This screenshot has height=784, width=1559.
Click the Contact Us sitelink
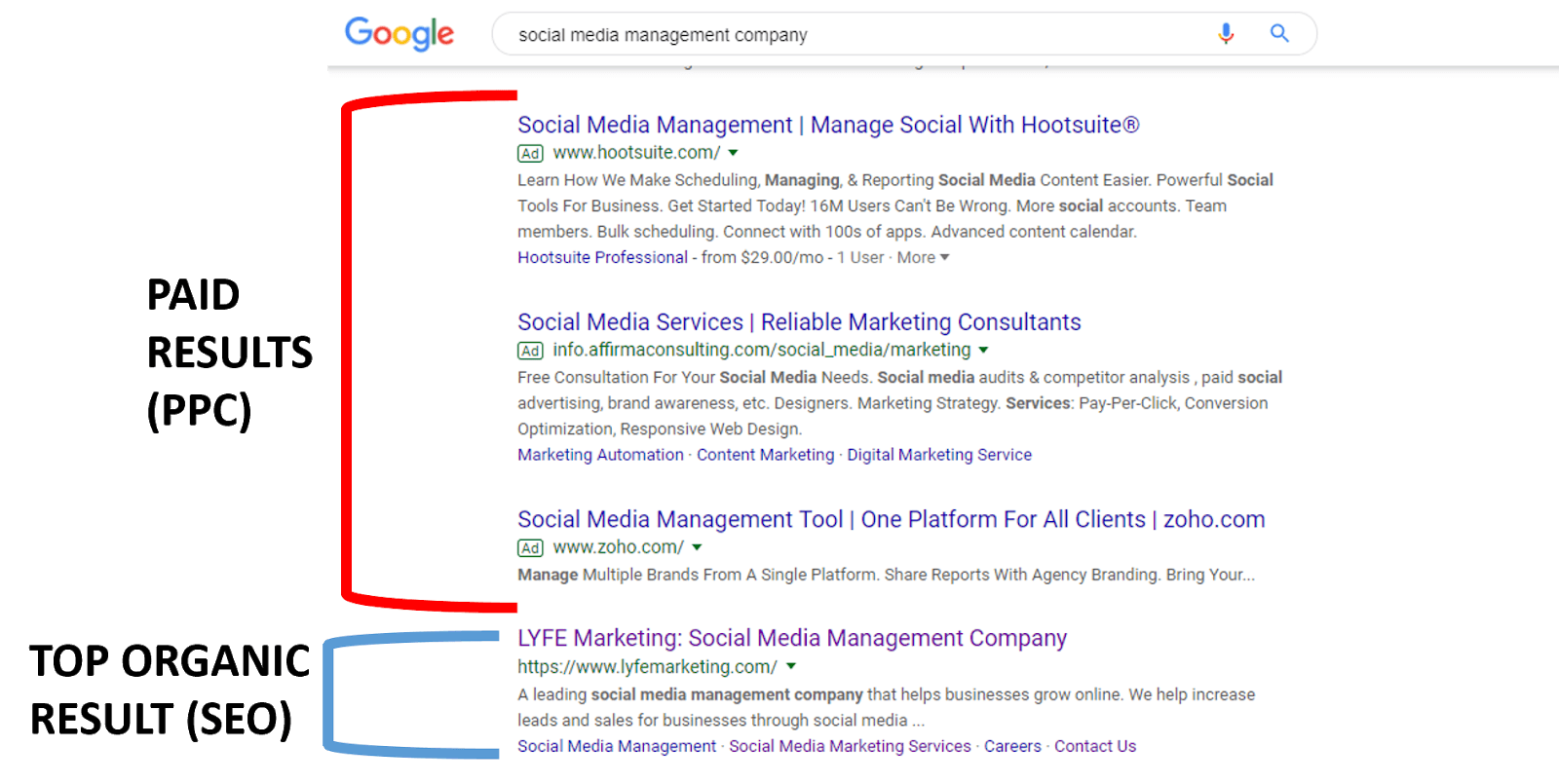pyautogui.click(x=1094, y=746)
